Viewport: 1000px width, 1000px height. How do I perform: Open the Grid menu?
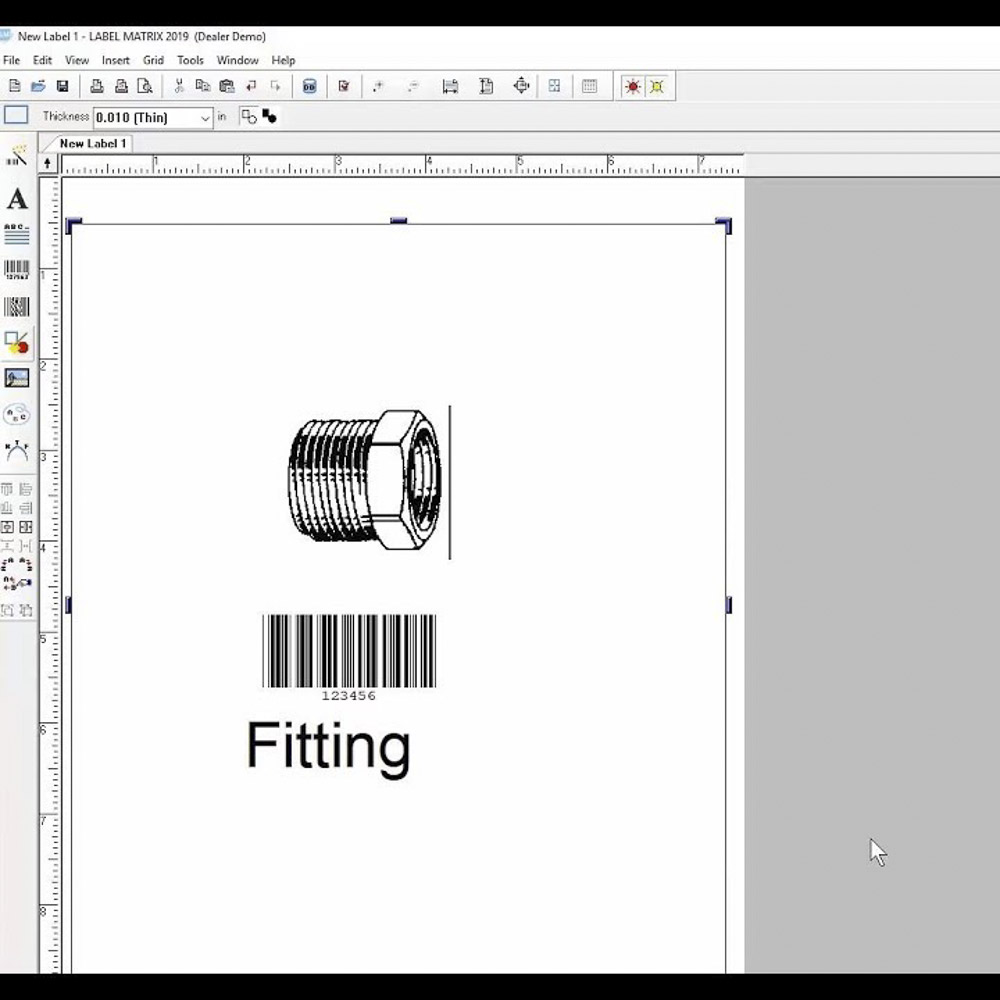pyautogui.click(x=153, y=60)
